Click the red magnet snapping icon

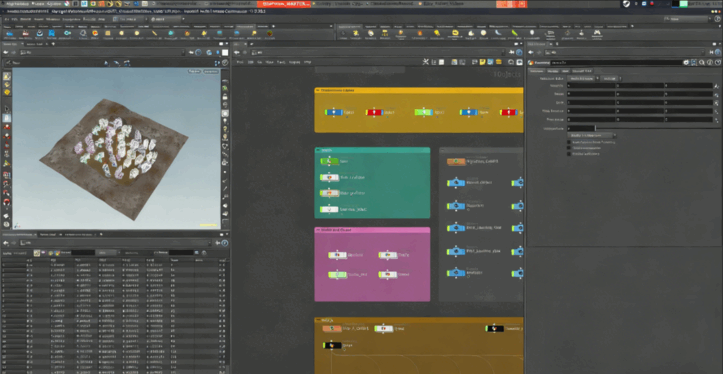tap(7, 202)
